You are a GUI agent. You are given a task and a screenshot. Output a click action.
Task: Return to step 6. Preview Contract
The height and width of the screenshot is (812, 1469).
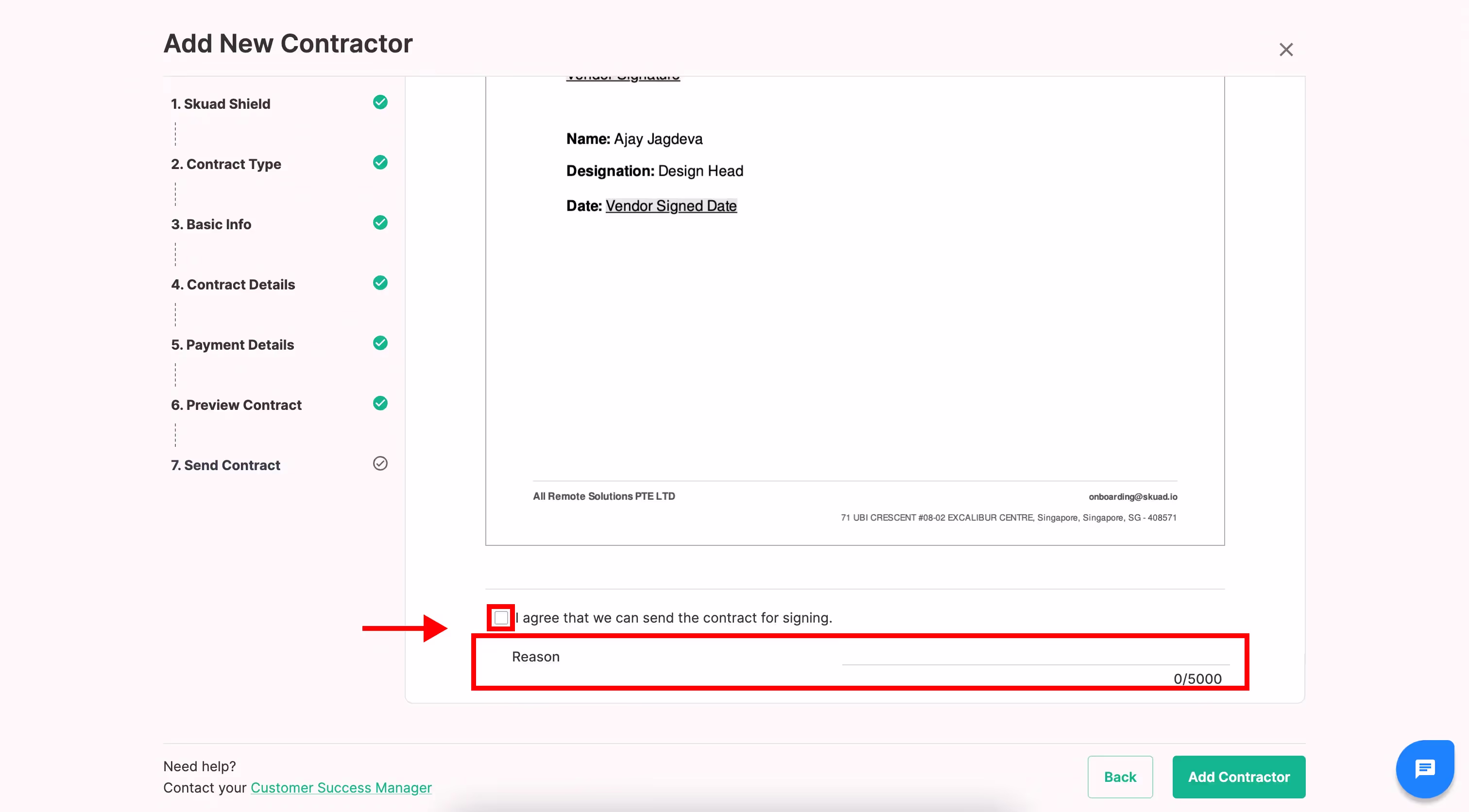tap(236, 405)
